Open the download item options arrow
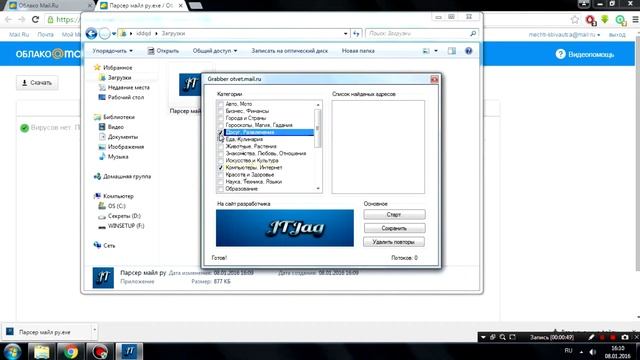 (x=94, y=330)
